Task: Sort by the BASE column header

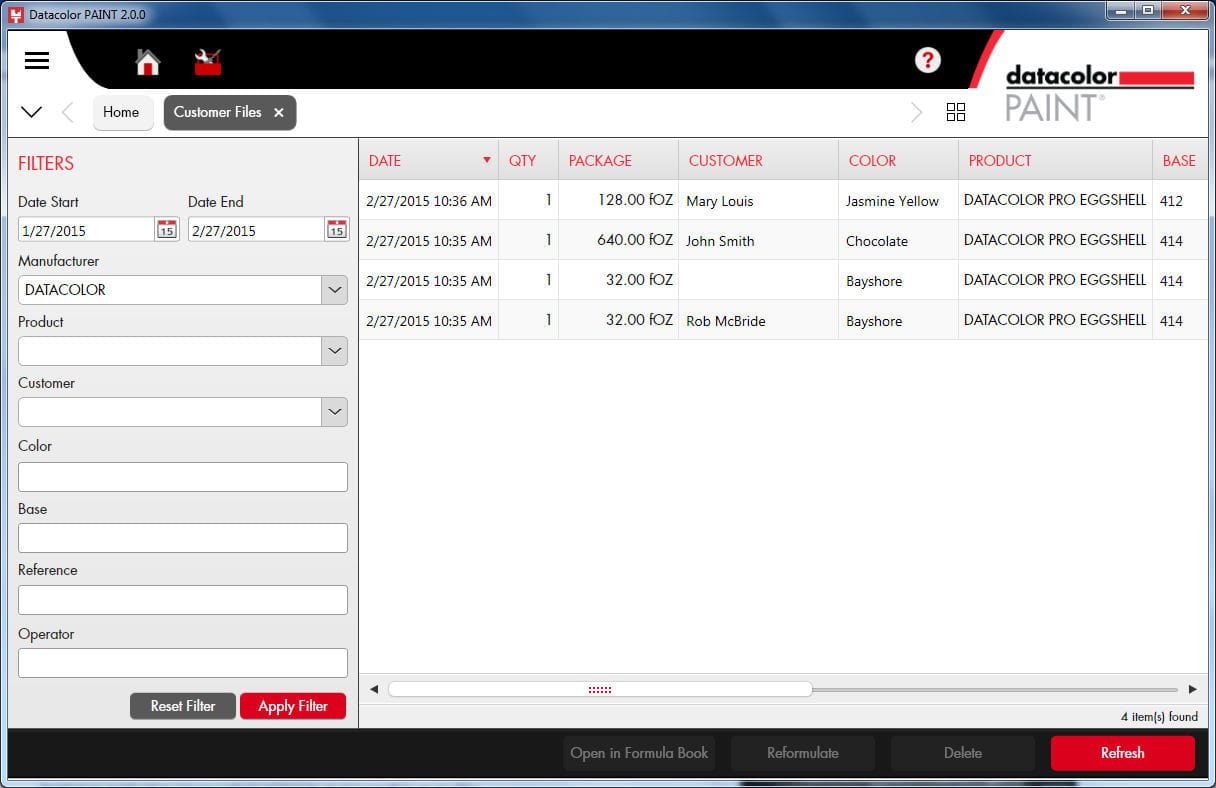Action: click(x=1180, y=160)
